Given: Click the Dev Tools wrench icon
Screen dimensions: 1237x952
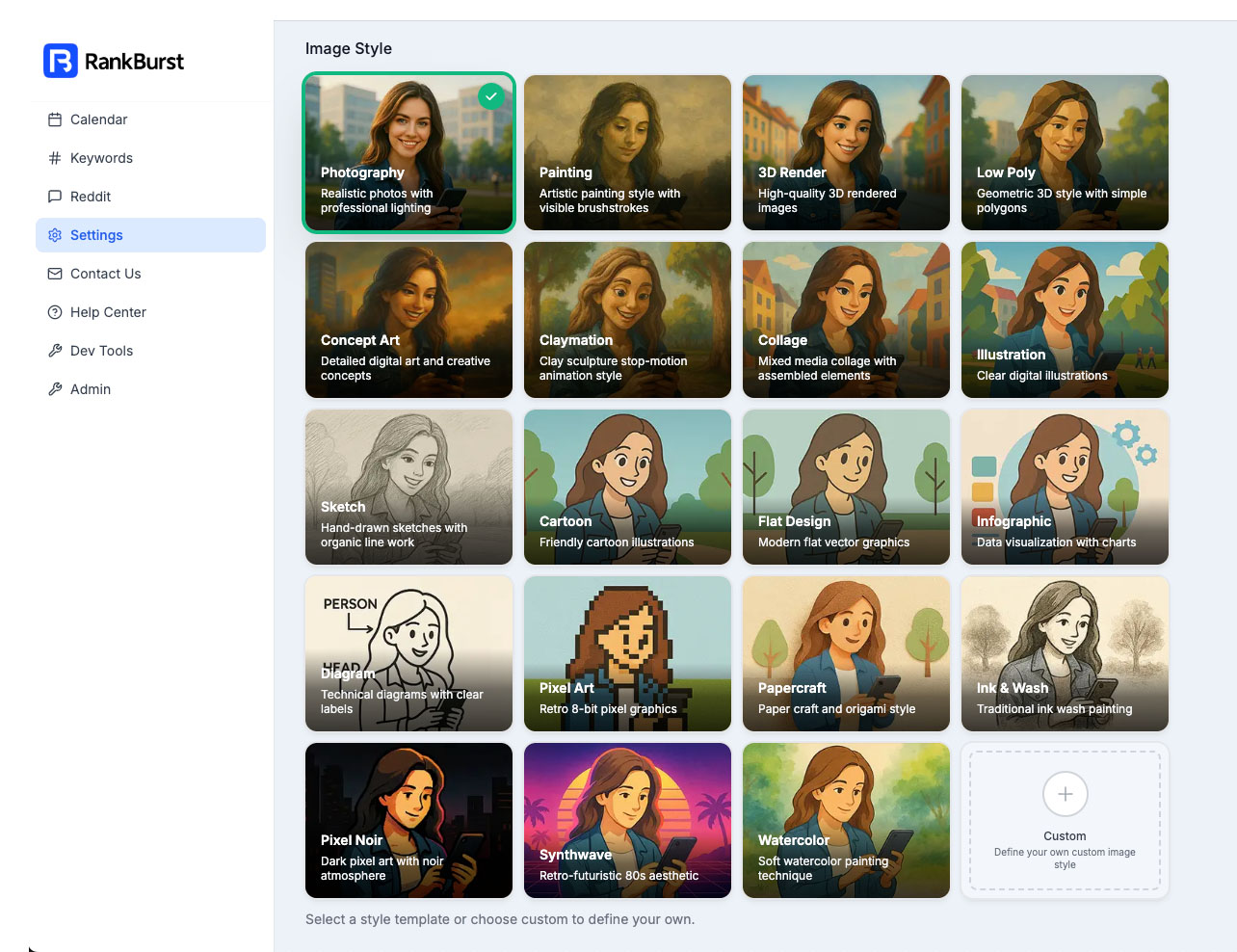Looking at the screenshot, I should coord(55,351).
